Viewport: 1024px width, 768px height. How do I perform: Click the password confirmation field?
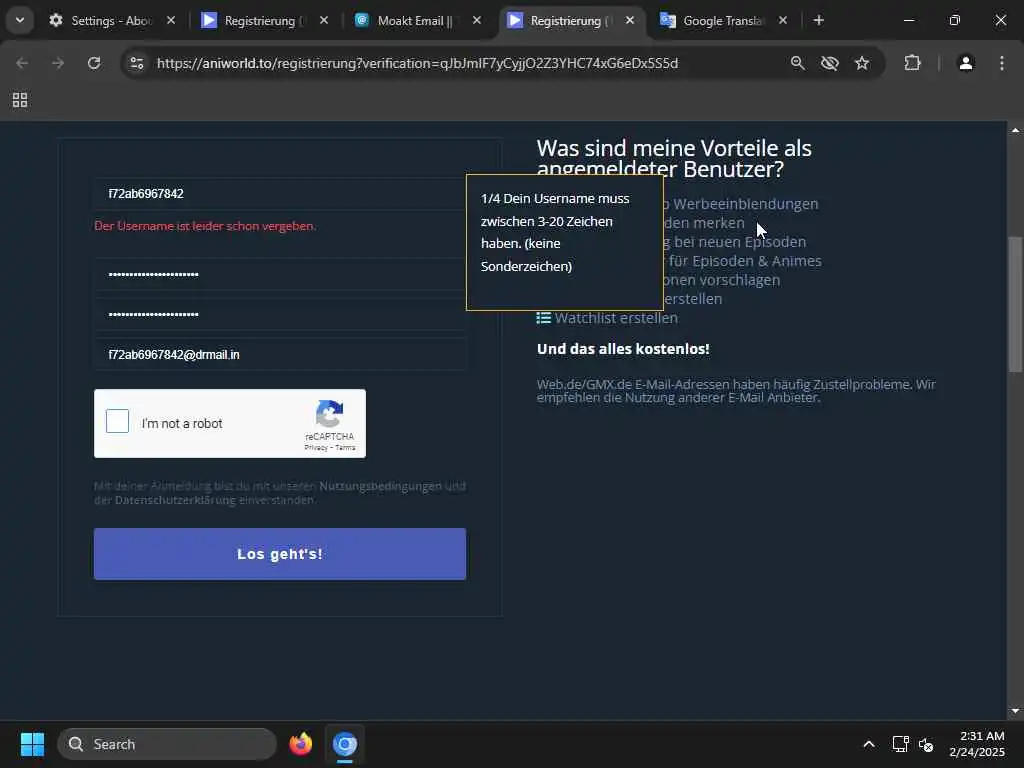pyautogui.click(x=280, y=315)
